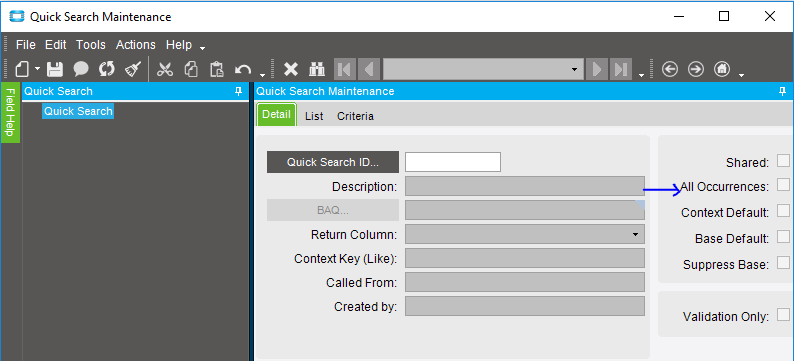Switch to the Detail tab
The height and width of the screenshot is (361, 794).
pyautogui.click(x=276, y=114)
